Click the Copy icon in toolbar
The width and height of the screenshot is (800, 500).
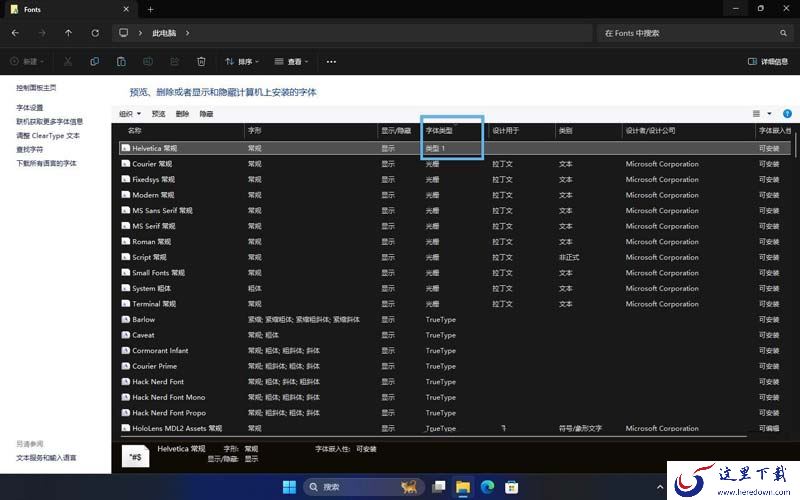pos(94,62)
